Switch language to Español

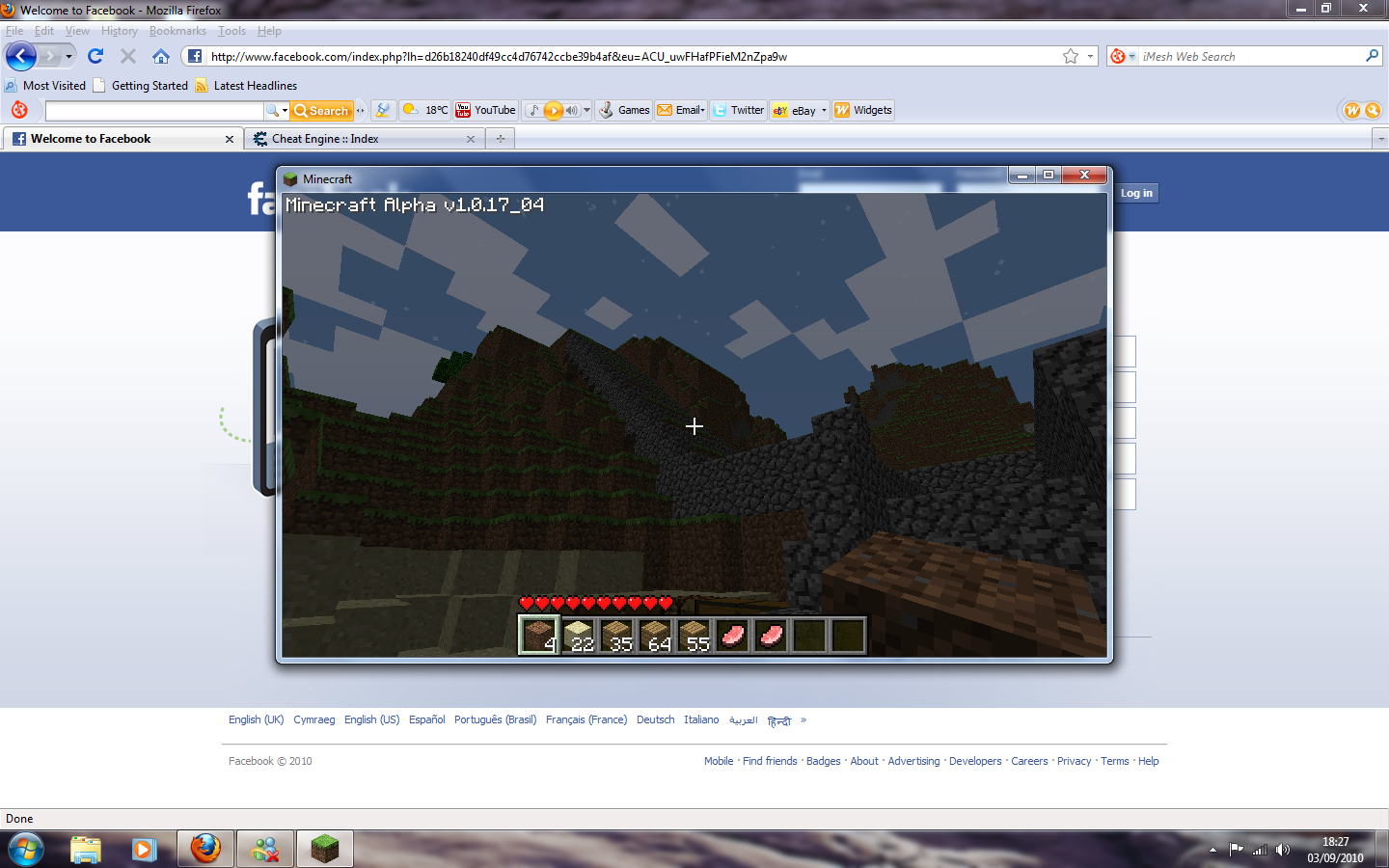(x=427, y=719)
